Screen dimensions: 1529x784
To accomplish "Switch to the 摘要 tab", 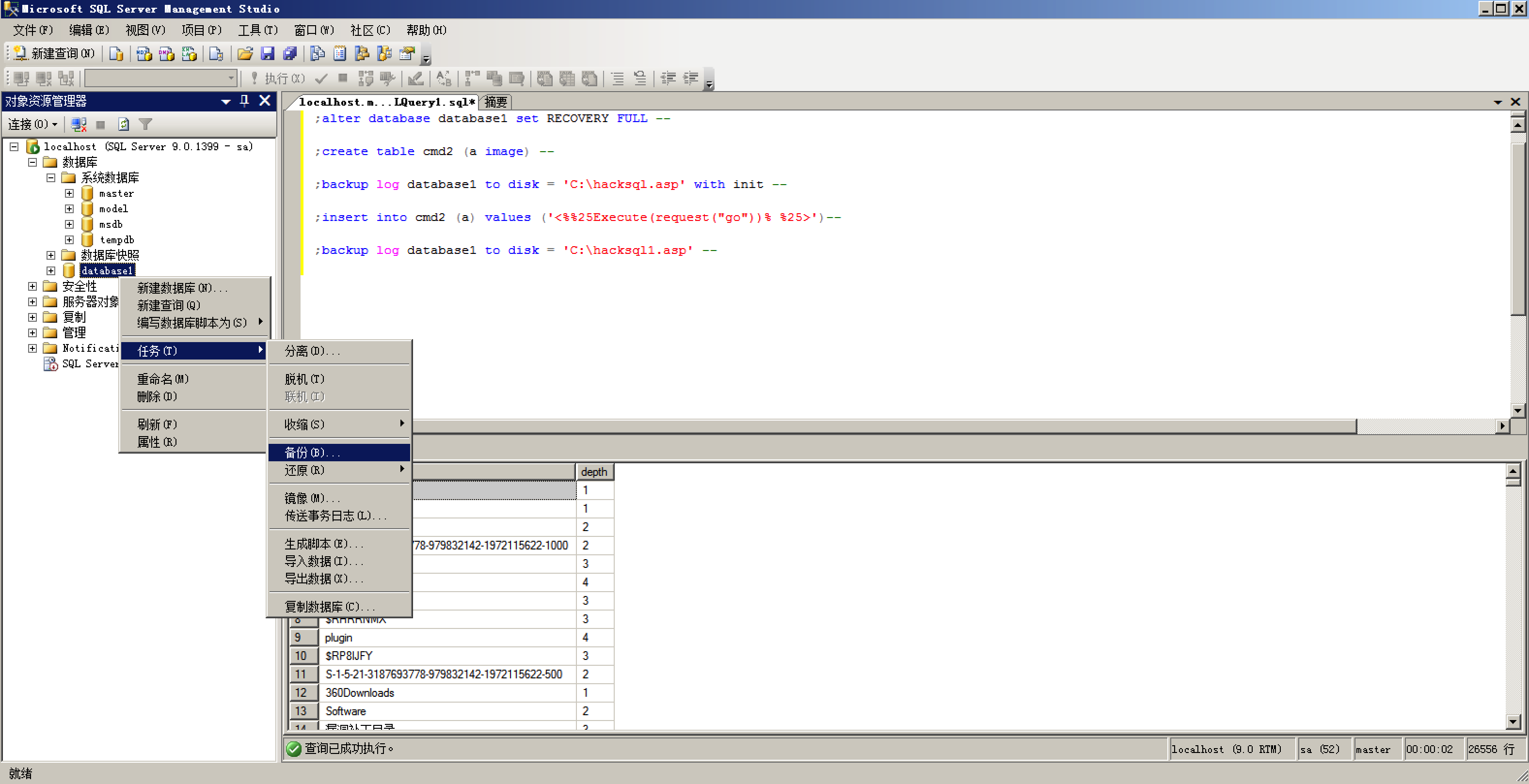I will [495, 102].
